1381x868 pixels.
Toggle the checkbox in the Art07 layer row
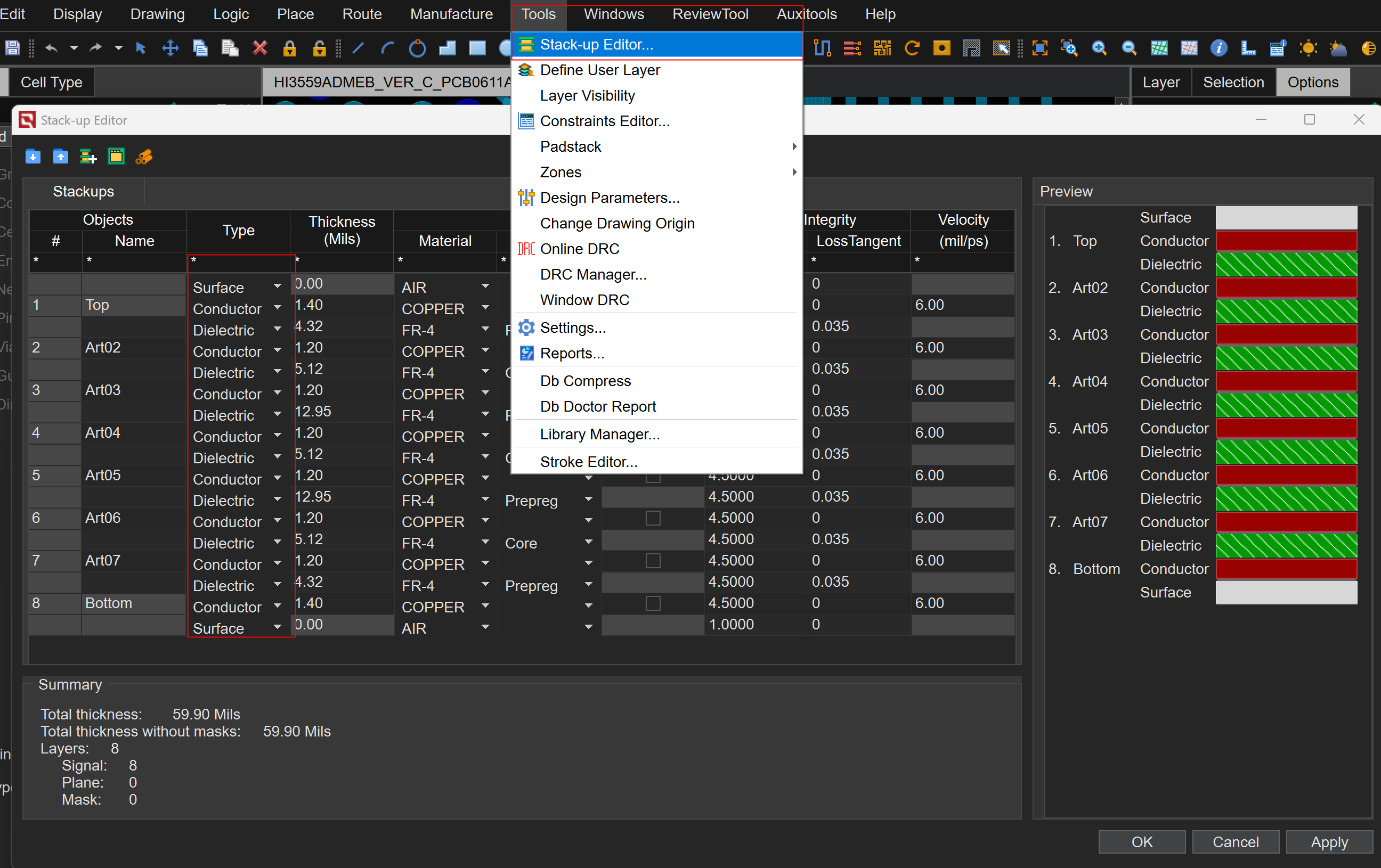click(653, 561)
